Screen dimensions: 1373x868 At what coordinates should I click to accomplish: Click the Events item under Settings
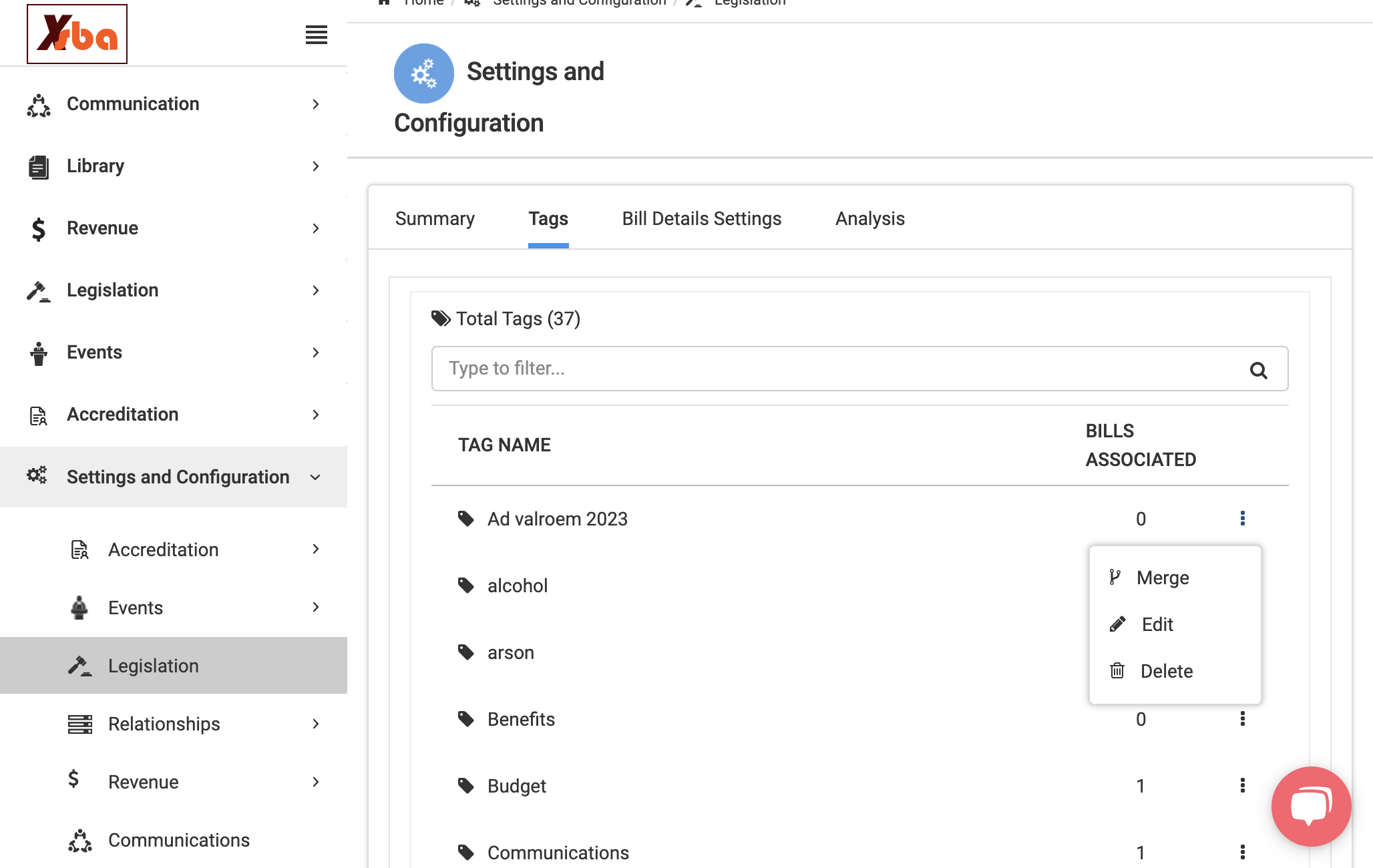click(x=136, y=608)
